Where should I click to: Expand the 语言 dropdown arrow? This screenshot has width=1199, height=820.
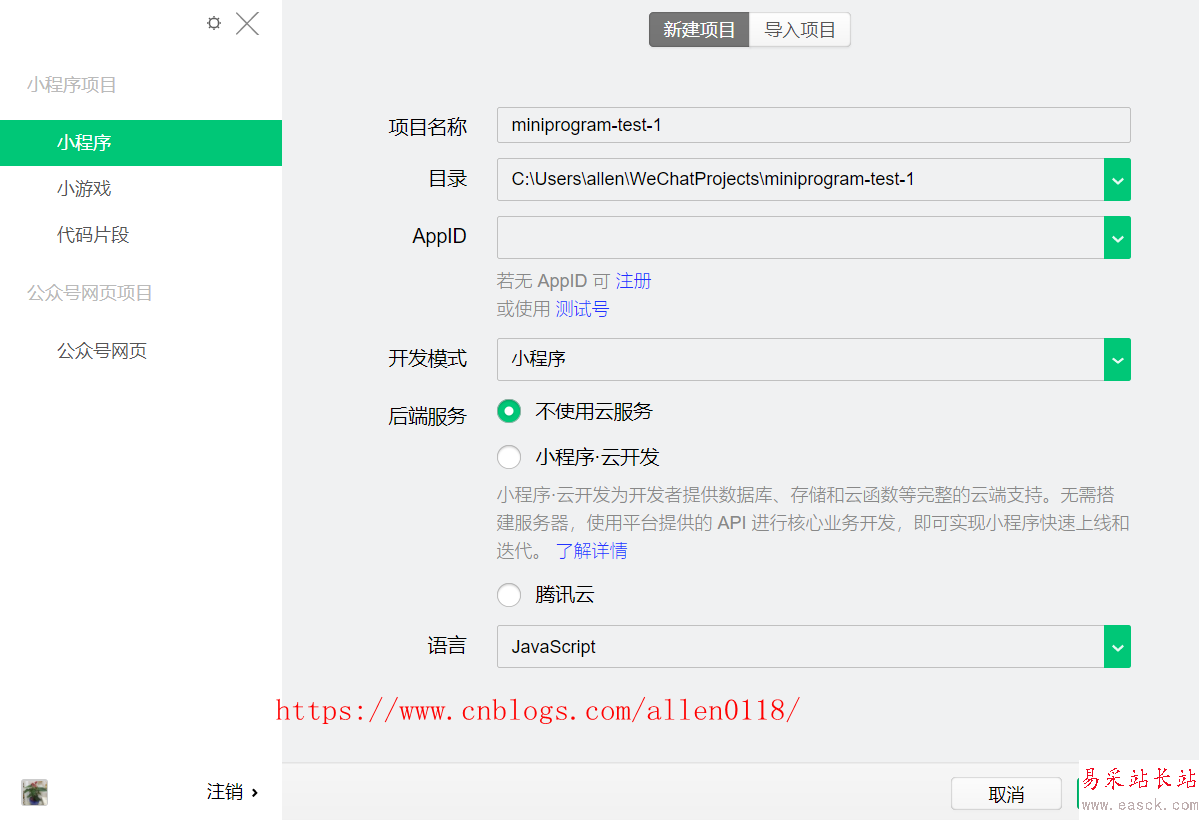click(x=1117, y=647)
